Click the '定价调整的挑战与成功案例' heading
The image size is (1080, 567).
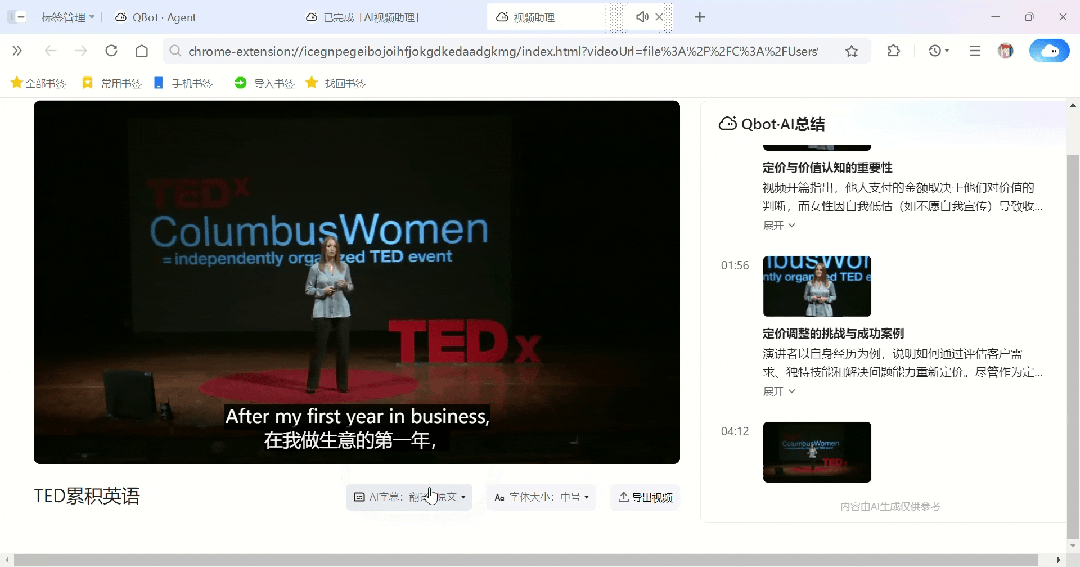833,333
